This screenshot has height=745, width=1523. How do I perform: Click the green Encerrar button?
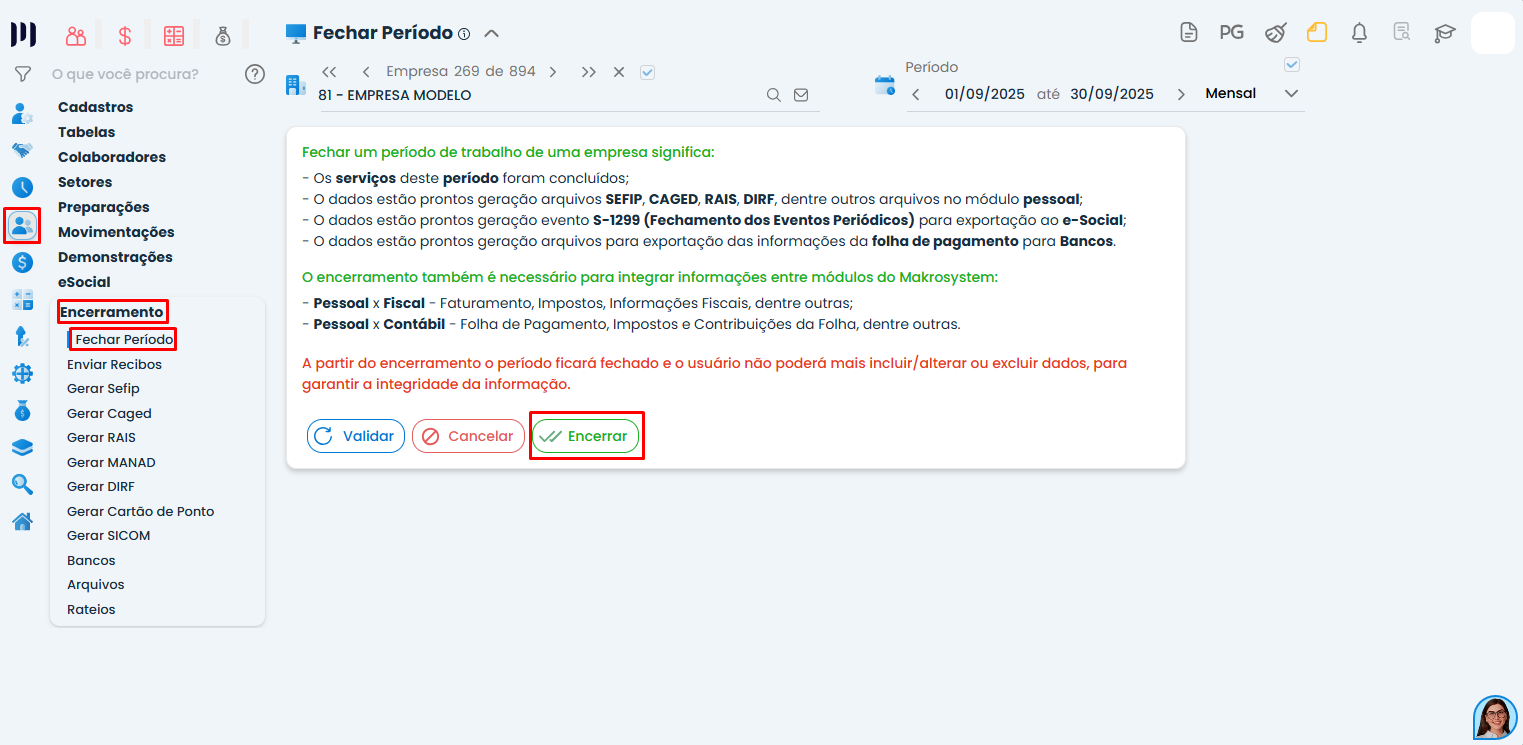point(585,436)
